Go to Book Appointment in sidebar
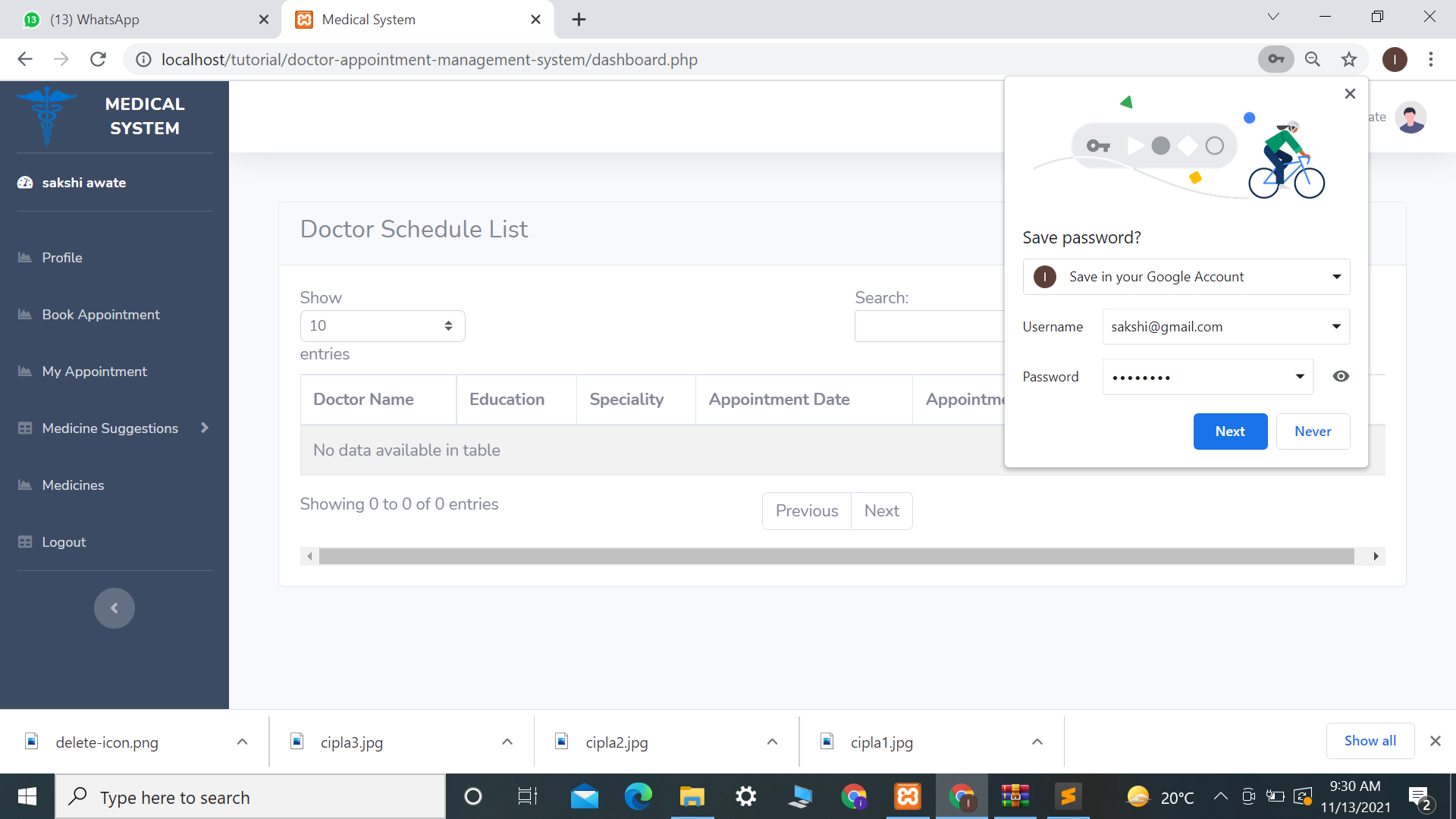1456x819 pixels. 101,315
